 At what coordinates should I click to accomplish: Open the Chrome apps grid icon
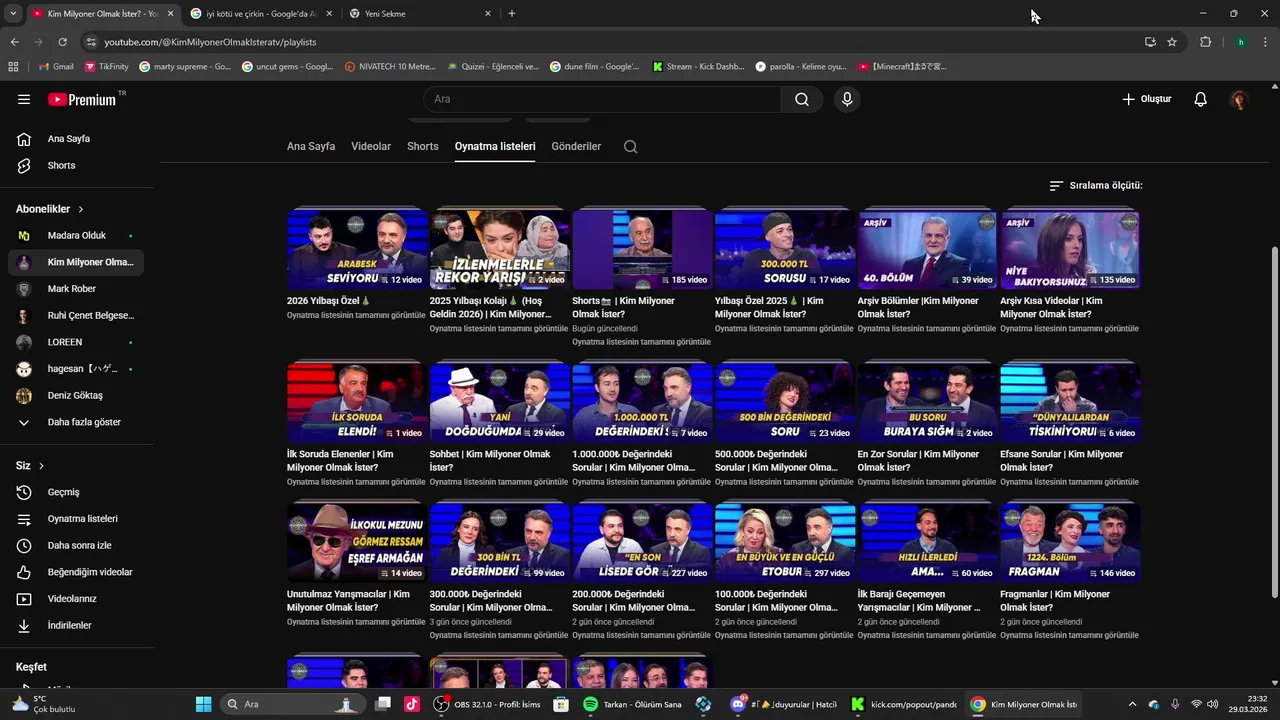click(13, 67)
